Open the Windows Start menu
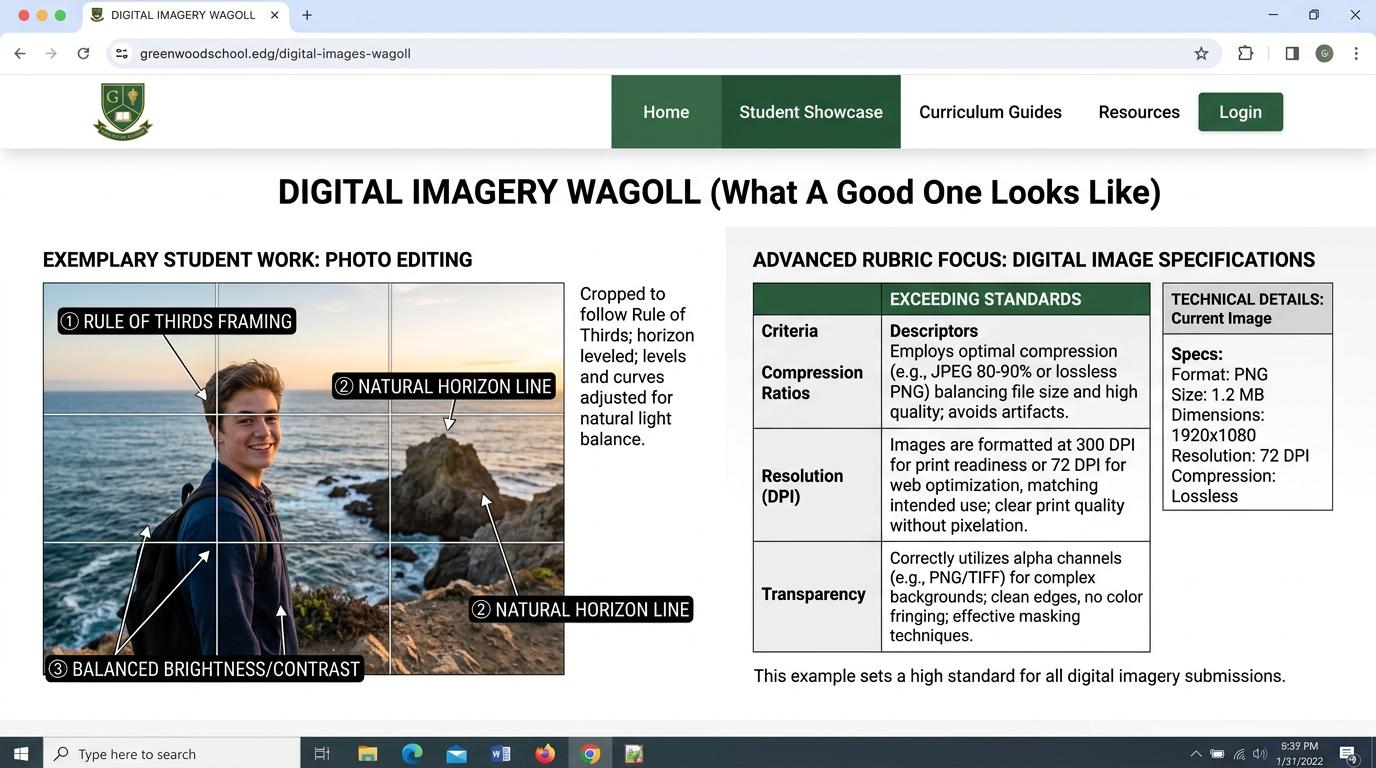The width and height of the screenshot is (1376, 768). pyautogui.click(x=21, y=754)
